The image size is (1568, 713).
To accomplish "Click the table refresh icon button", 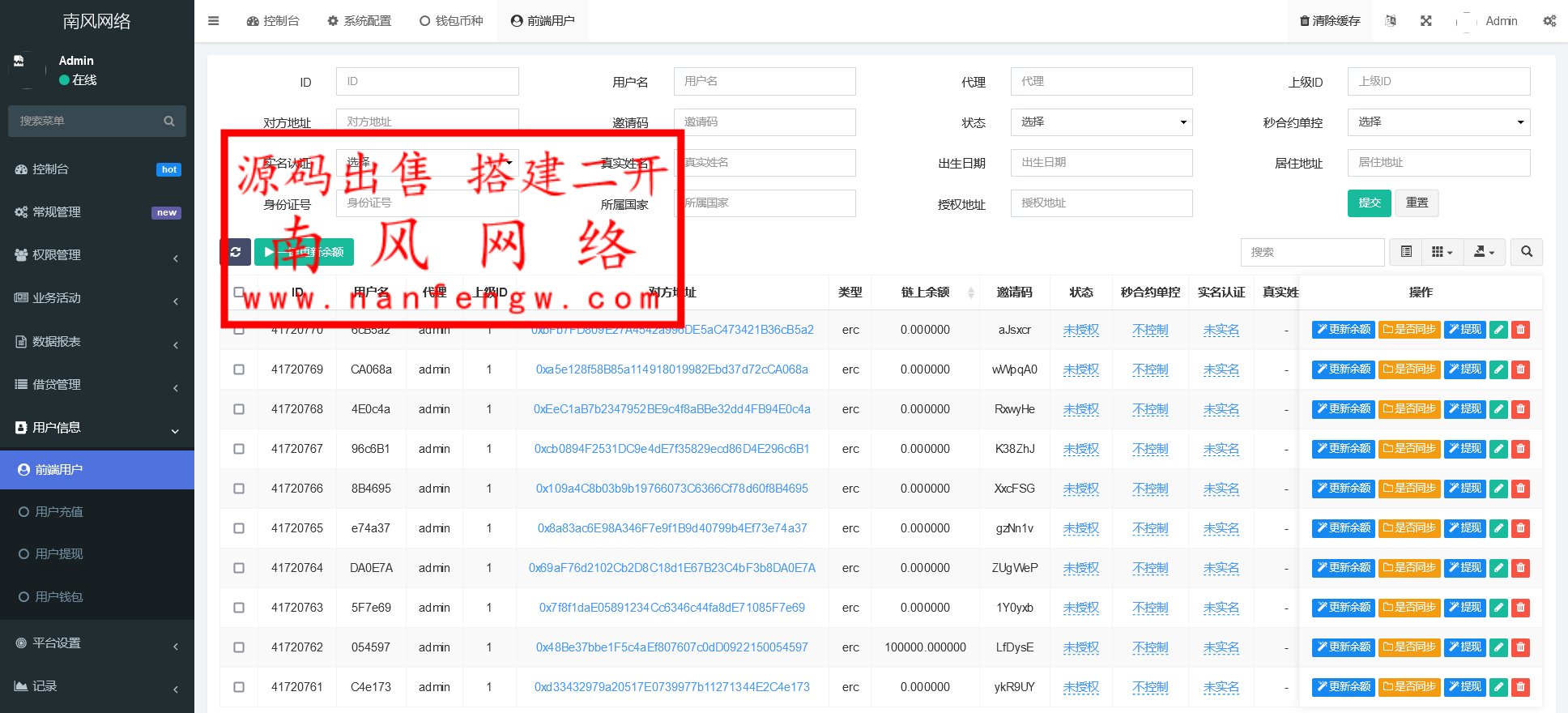I will (235, 252).
